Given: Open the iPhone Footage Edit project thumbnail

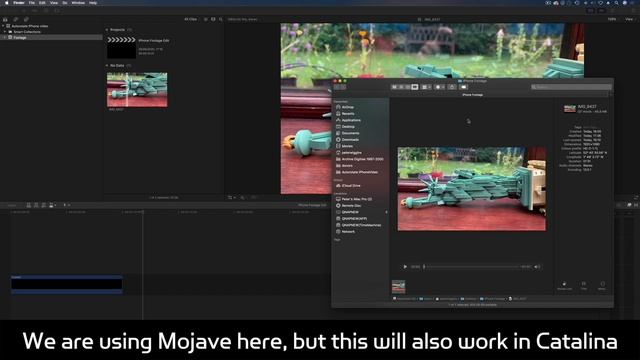Looking at the screenshot, I should [x=122, y=47].
